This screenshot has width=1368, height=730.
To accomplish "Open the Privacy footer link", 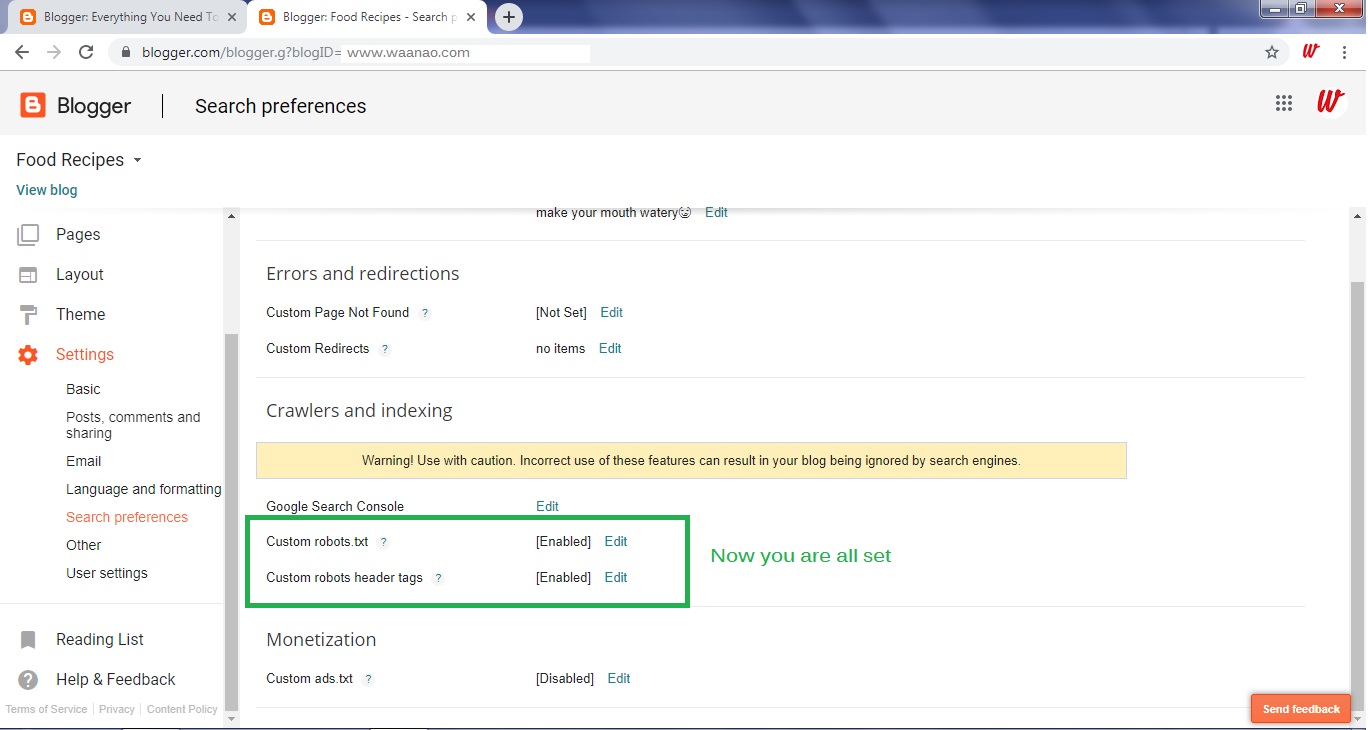I will [117, 710].
